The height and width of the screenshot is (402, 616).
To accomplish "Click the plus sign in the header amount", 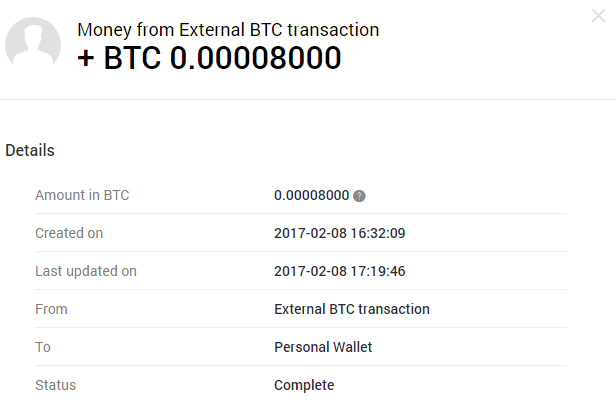I will (x=87, y=58).
